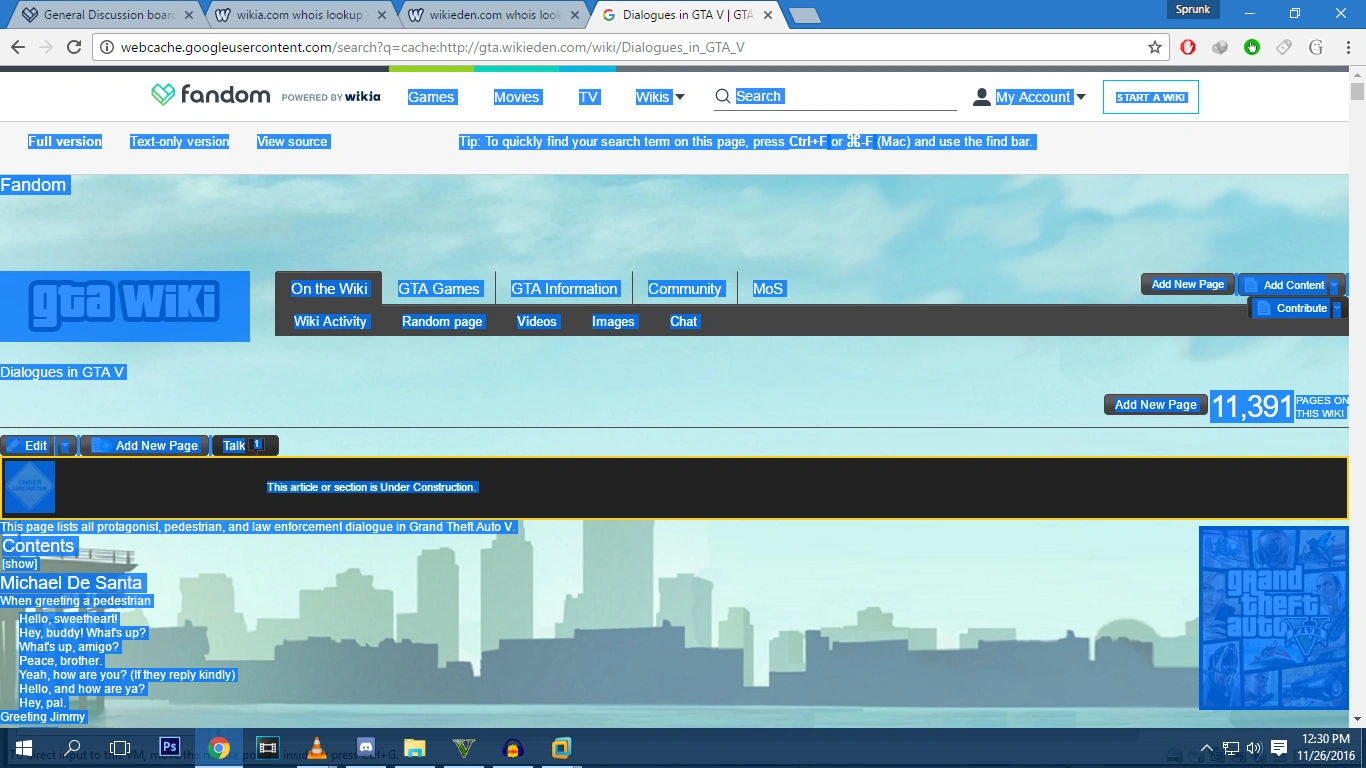Screen dimensions: 1366x768
Task: Open the GTA Wiki logo image
Action: (x=125, y=306)
